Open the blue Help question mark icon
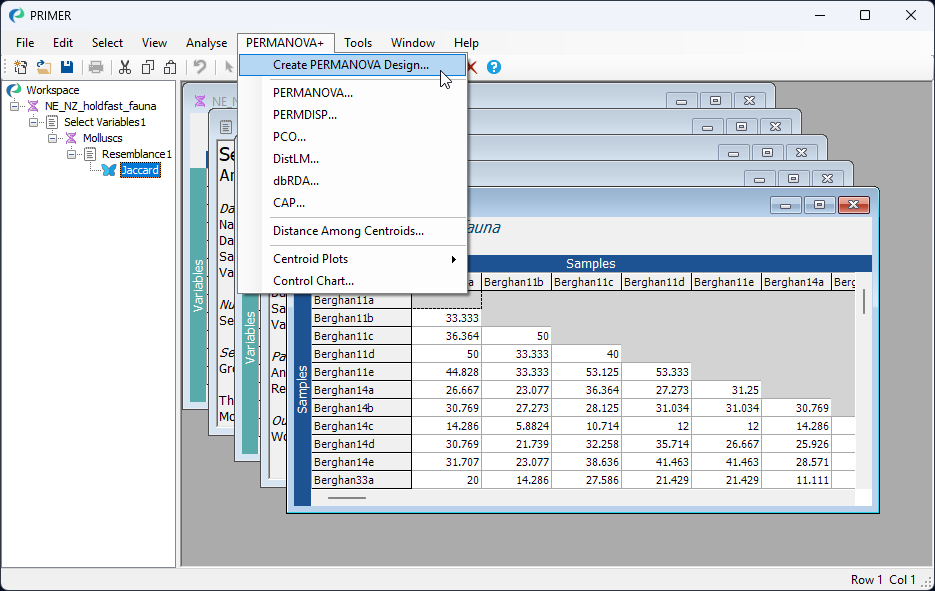 [494, 67]
